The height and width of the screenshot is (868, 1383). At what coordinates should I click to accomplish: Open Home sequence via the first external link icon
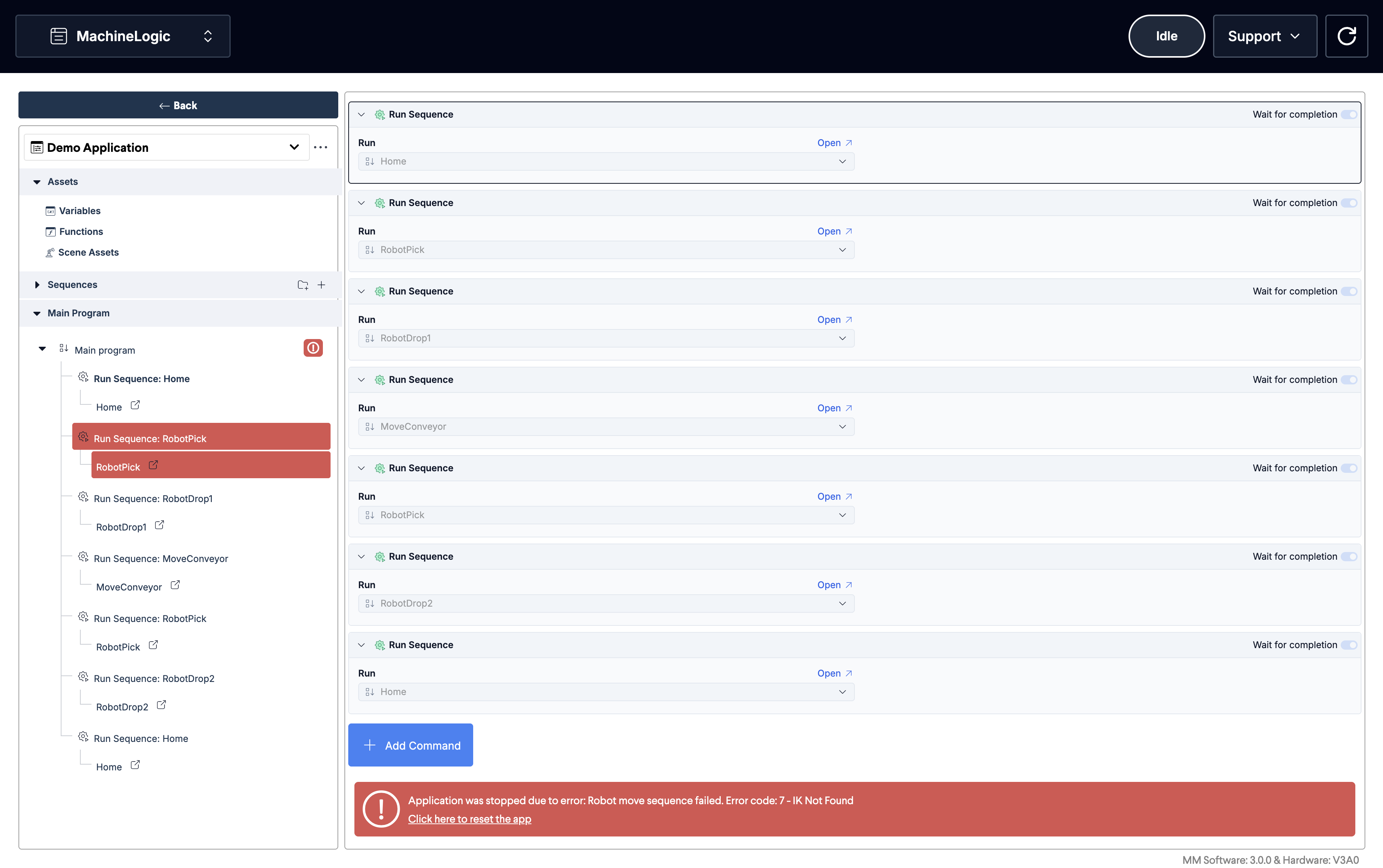coord(135,405)
